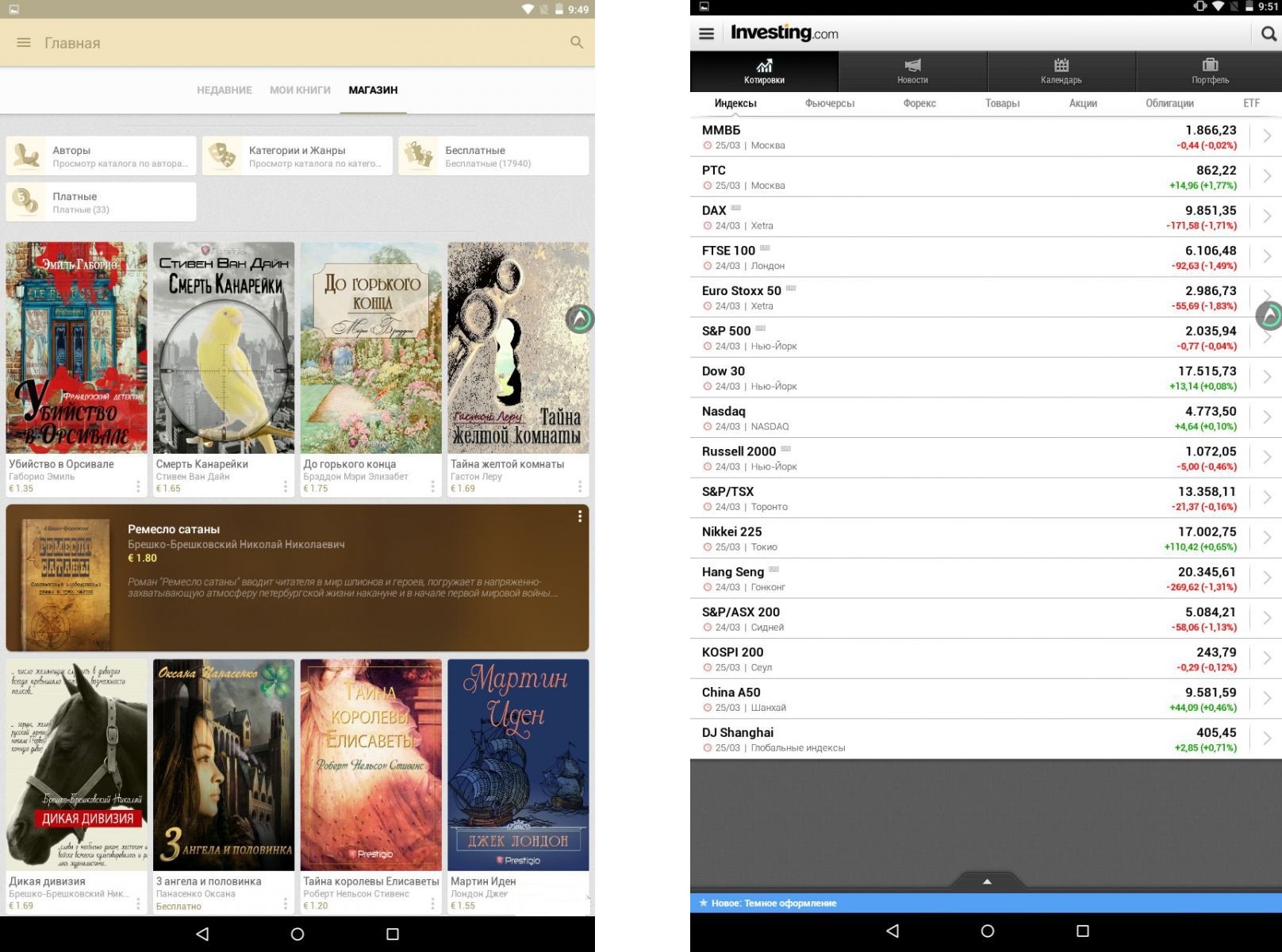
Task: Expand the ММВБ index details chevron
Action: click(1267, 136)
